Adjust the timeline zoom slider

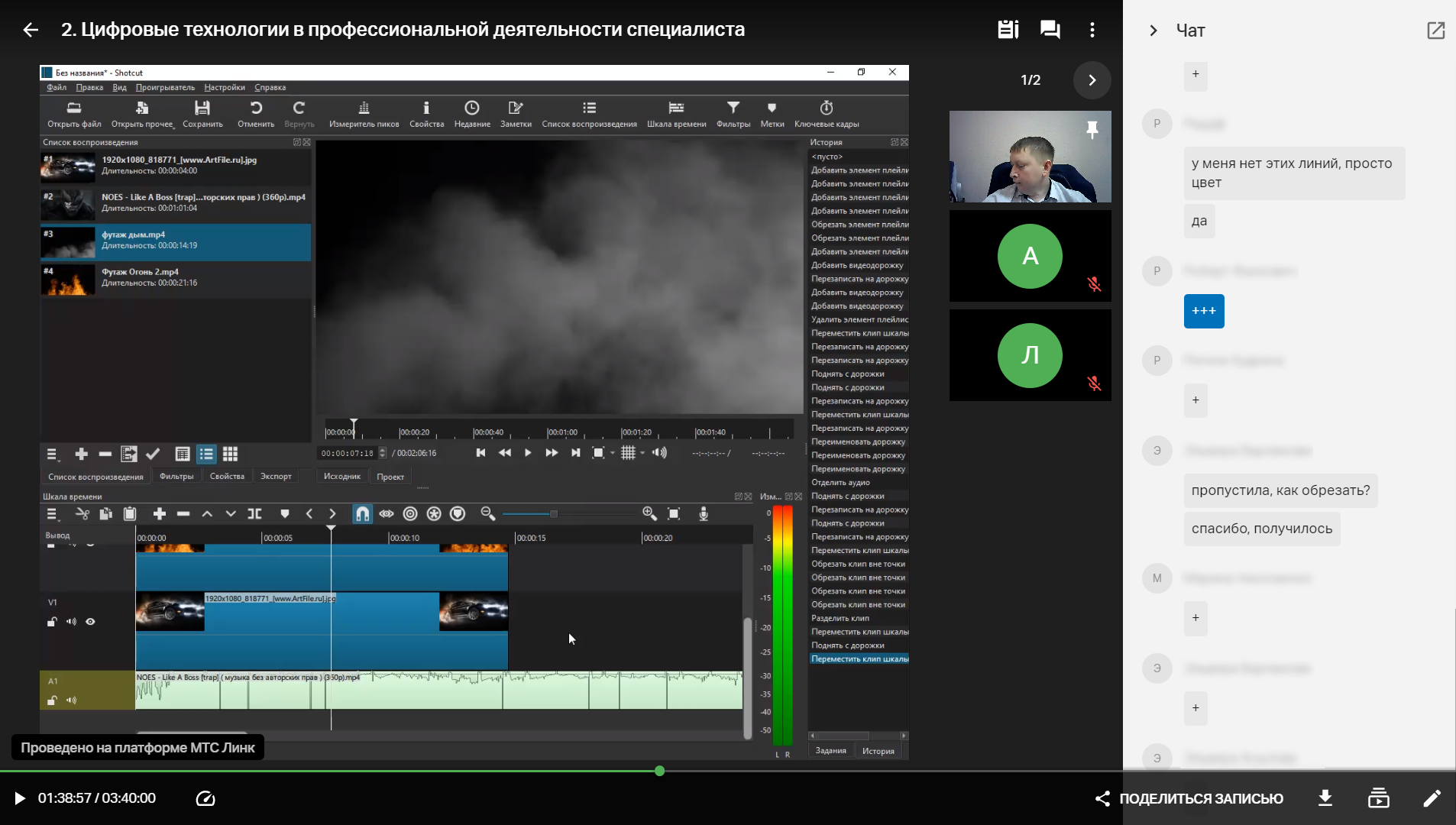click(x=569, y=514)
